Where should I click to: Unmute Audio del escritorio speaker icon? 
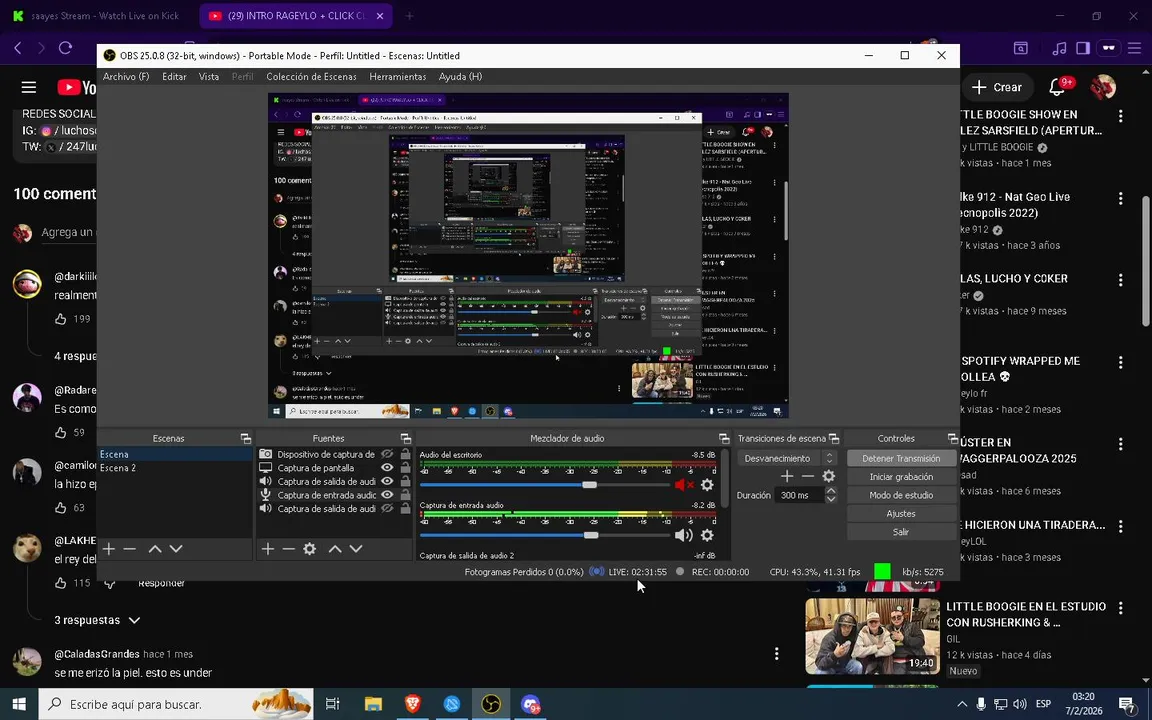[x=684, y=485]
